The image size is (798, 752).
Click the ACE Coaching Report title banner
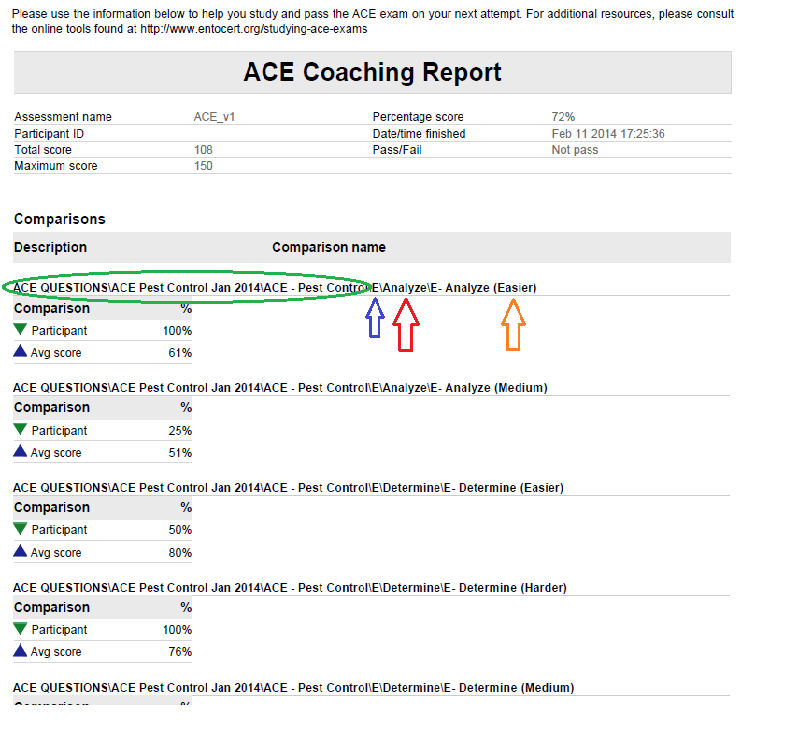tap(372, 73)
